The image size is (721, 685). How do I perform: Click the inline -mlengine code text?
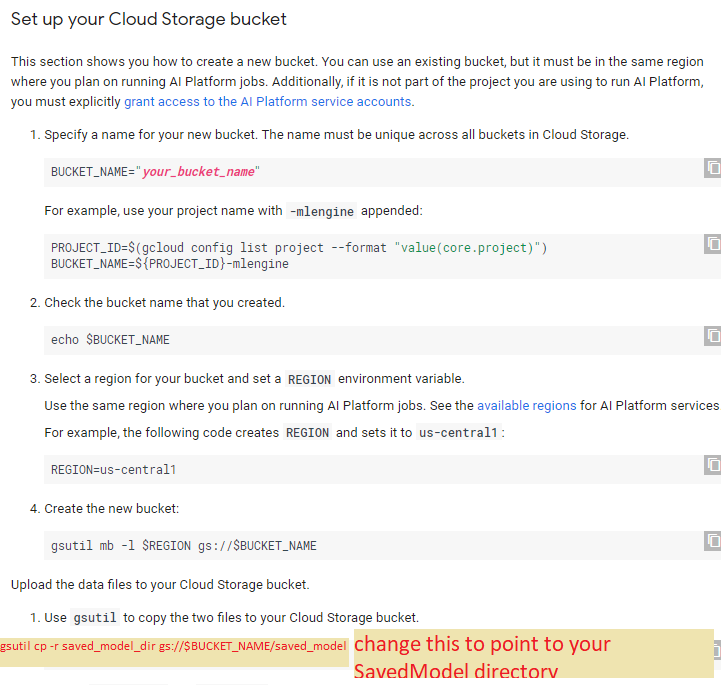[321, 211]
